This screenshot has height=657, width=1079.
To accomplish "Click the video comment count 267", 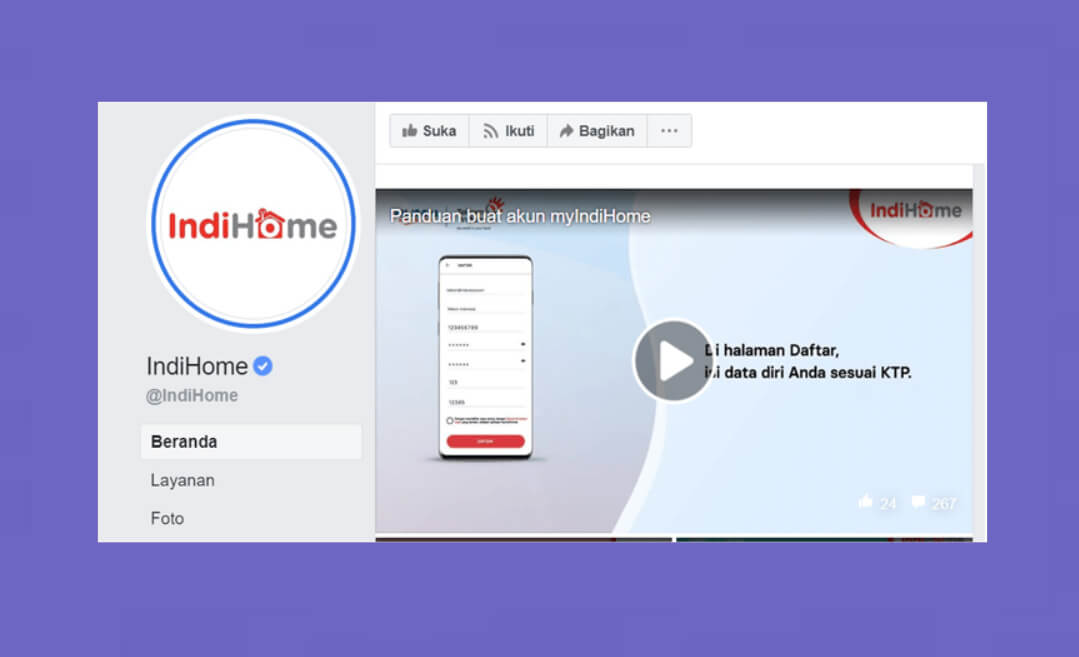I will pos(934,503).
